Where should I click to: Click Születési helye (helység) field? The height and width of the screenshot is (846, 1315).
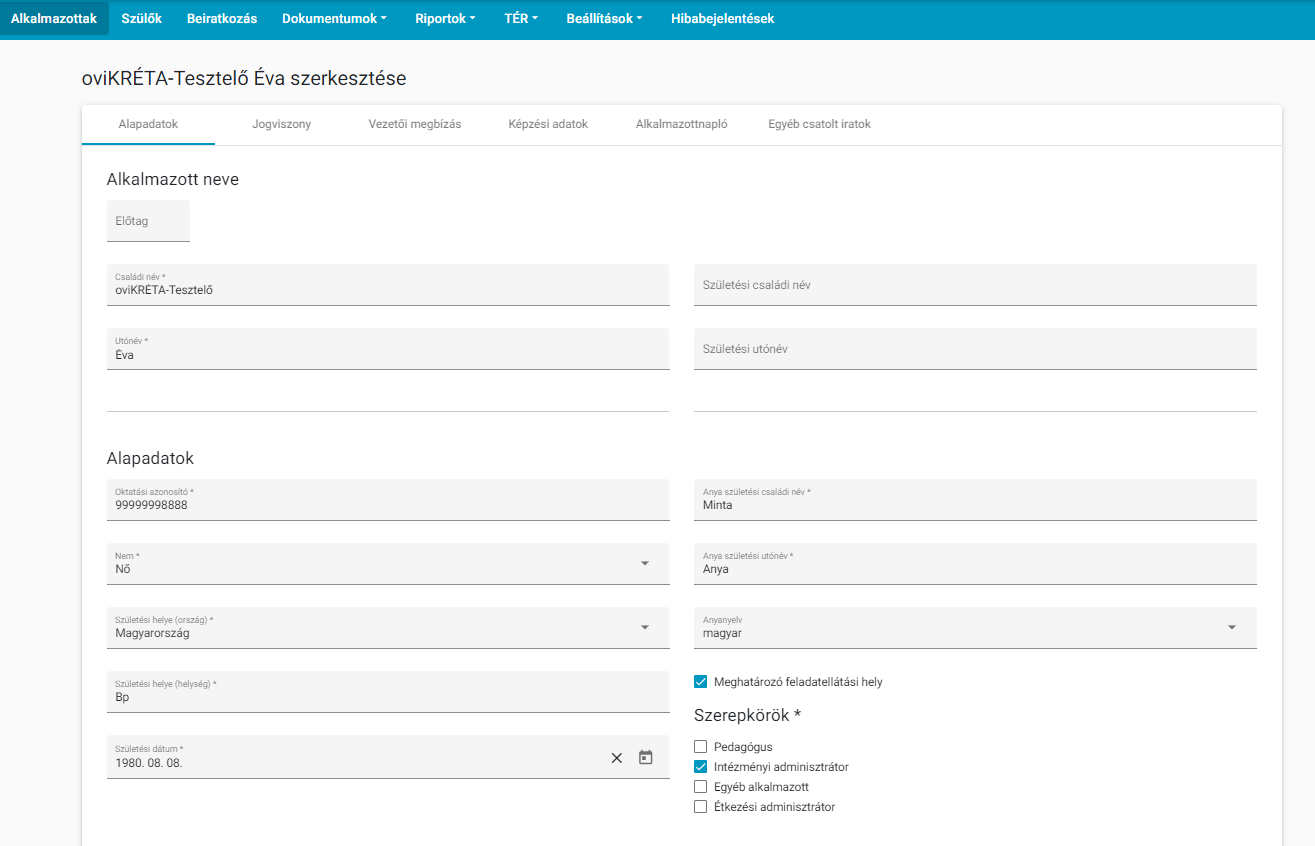coord(388,692)
